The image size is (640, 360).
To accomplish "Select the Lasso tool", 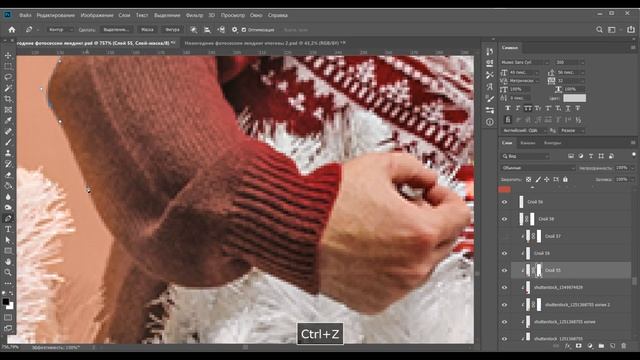I will tap(8, 77).
